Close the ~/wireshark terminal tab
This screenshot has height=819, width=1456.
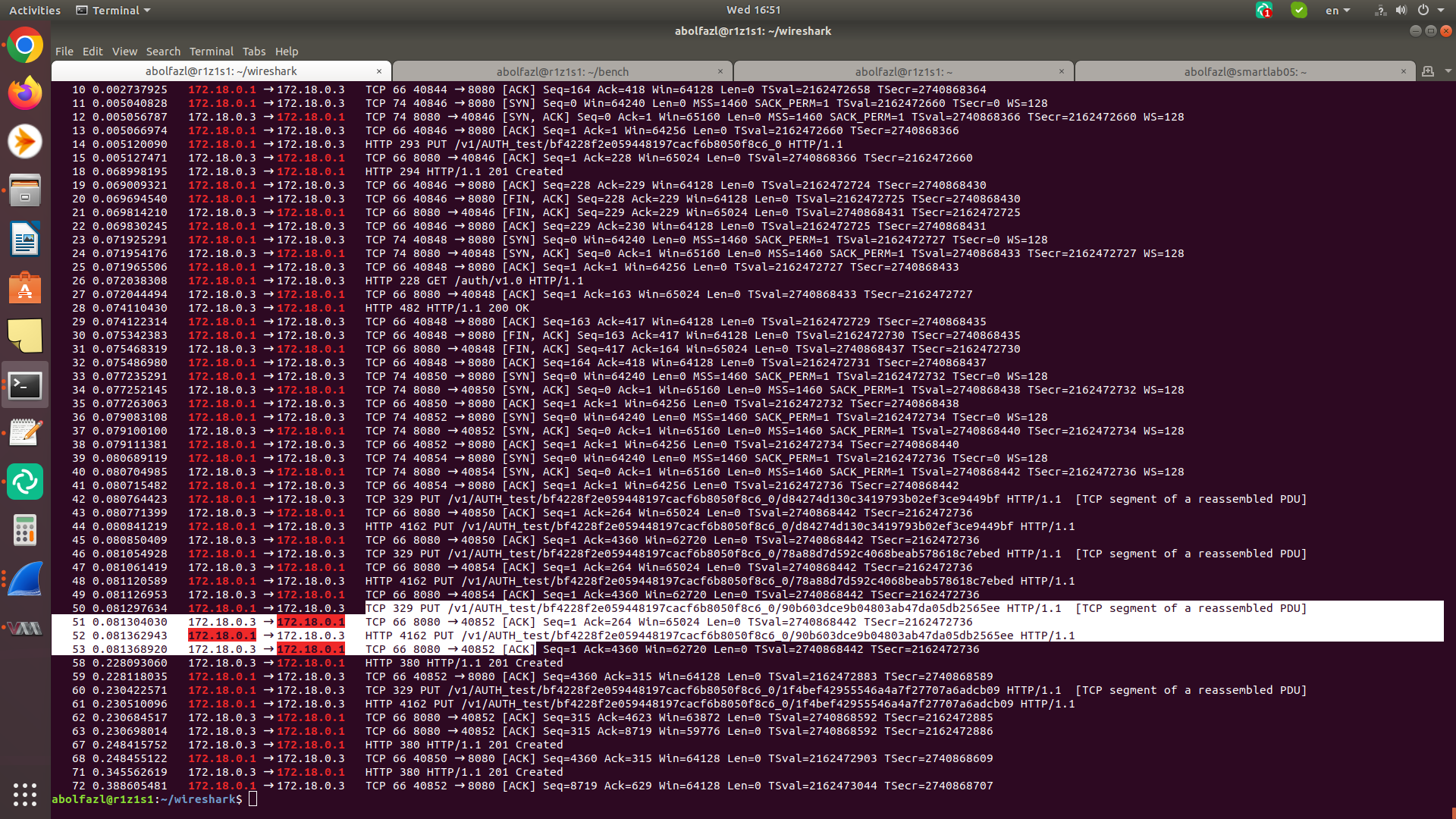(x=379, y=71)
